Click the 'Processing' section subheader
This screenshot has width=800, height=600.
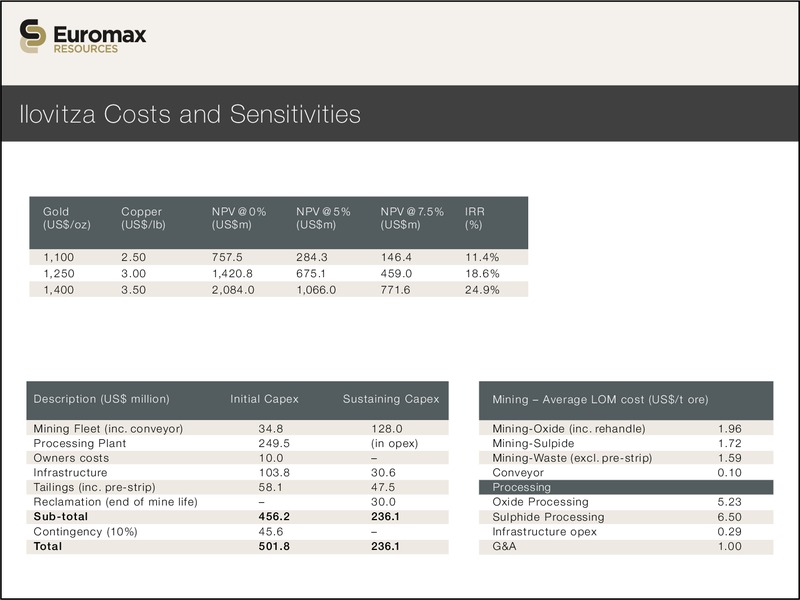coord(521,487)
